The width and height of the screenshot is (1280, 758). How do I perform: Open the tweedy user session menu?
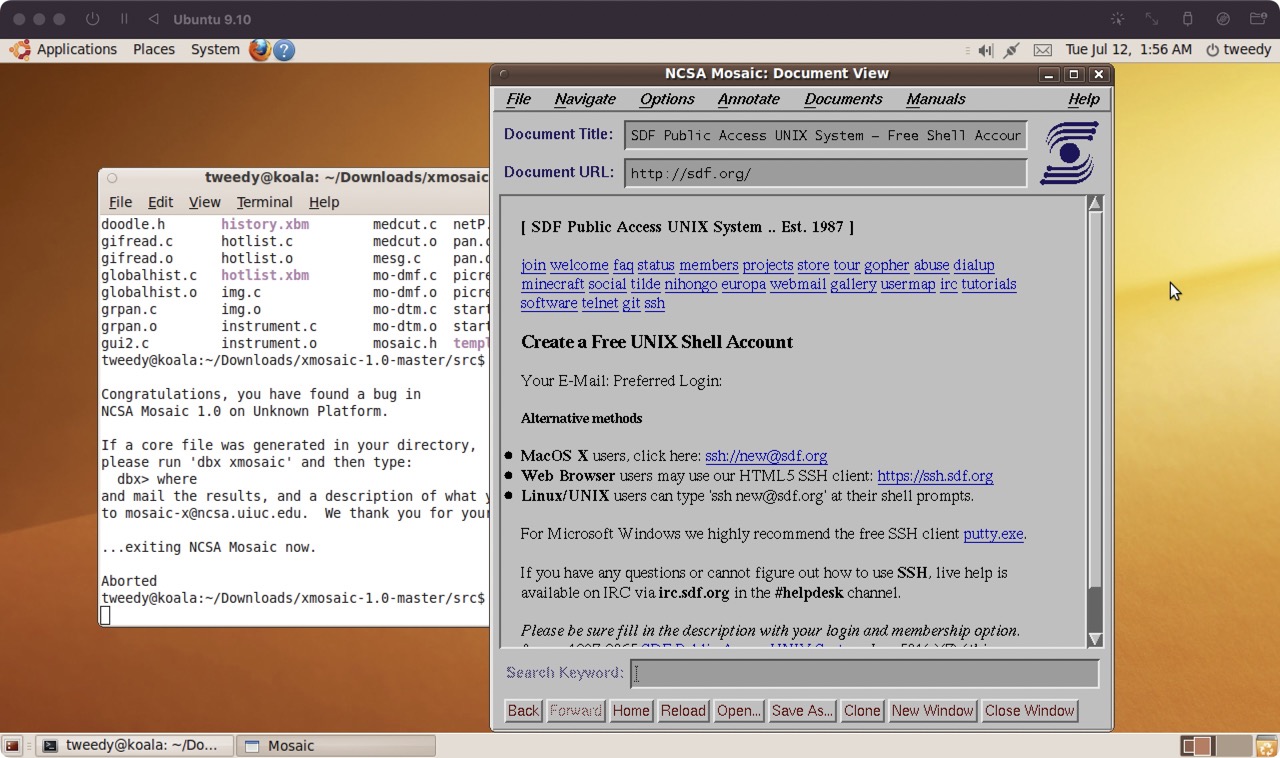[x=1238, y=49]
